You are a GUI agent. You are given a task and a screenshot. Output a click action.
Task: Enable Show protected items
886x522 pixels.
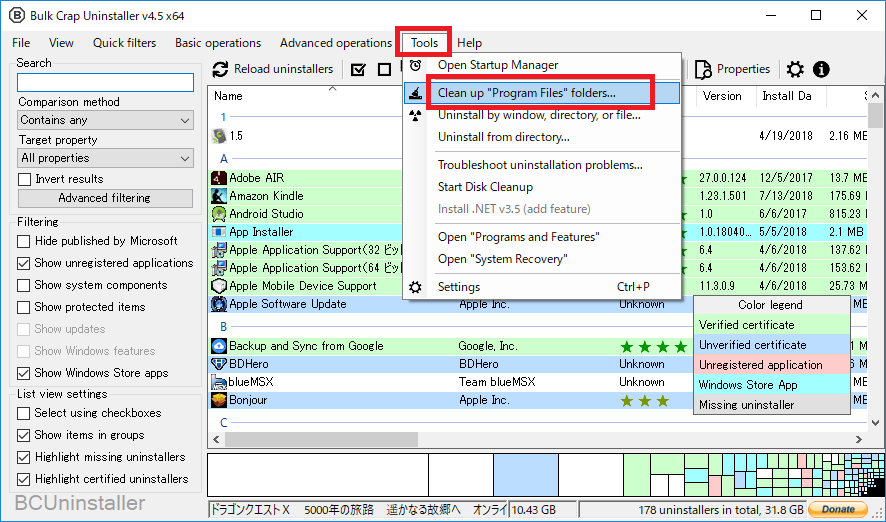click(24, 308)
